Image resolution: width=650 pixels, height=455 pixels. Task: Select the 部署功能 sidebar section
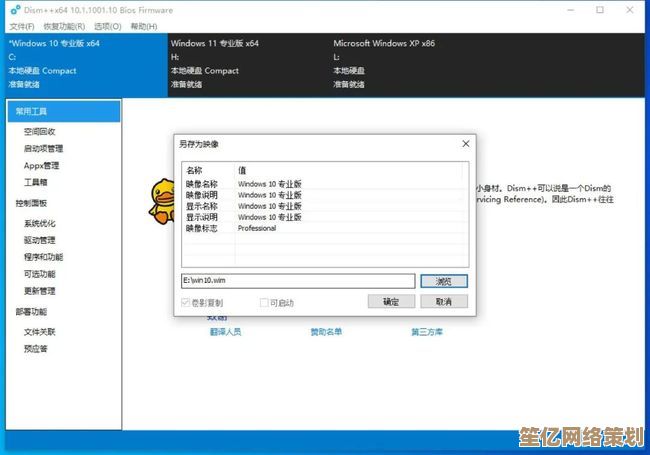(x=31, y=312)
